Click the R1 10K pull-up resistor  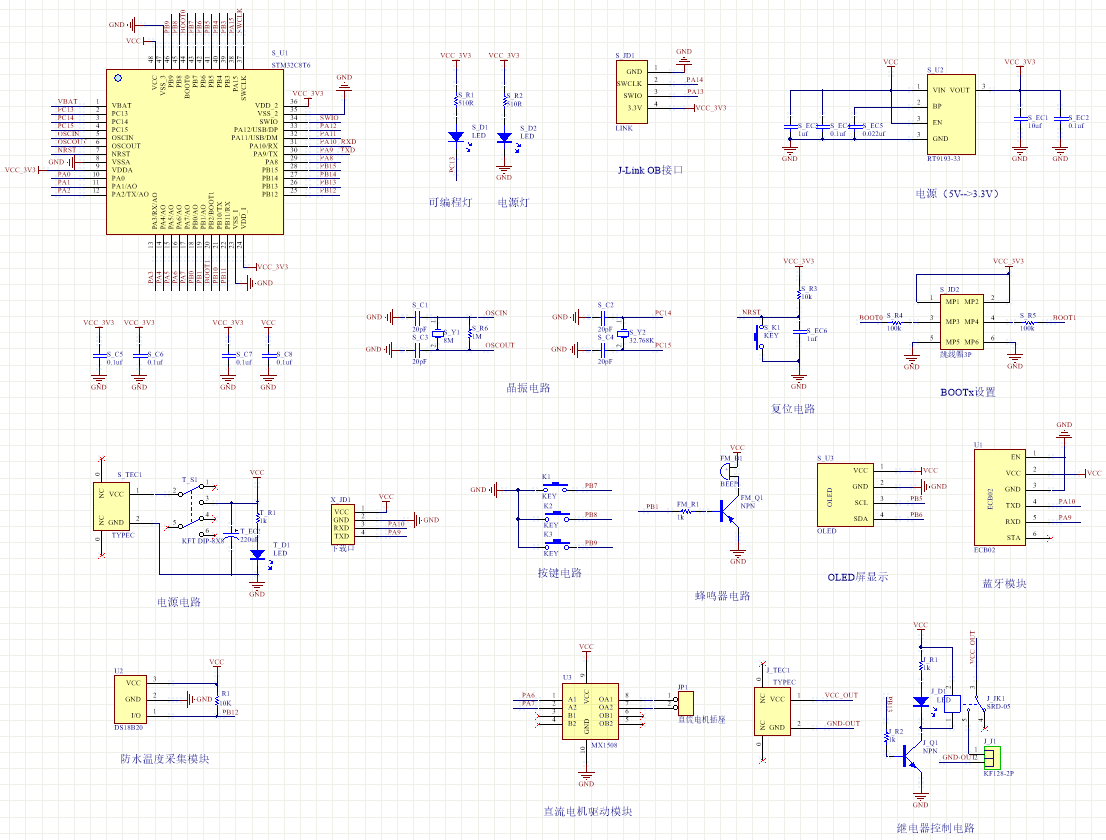pyautogui.click(x=217, y=700)
